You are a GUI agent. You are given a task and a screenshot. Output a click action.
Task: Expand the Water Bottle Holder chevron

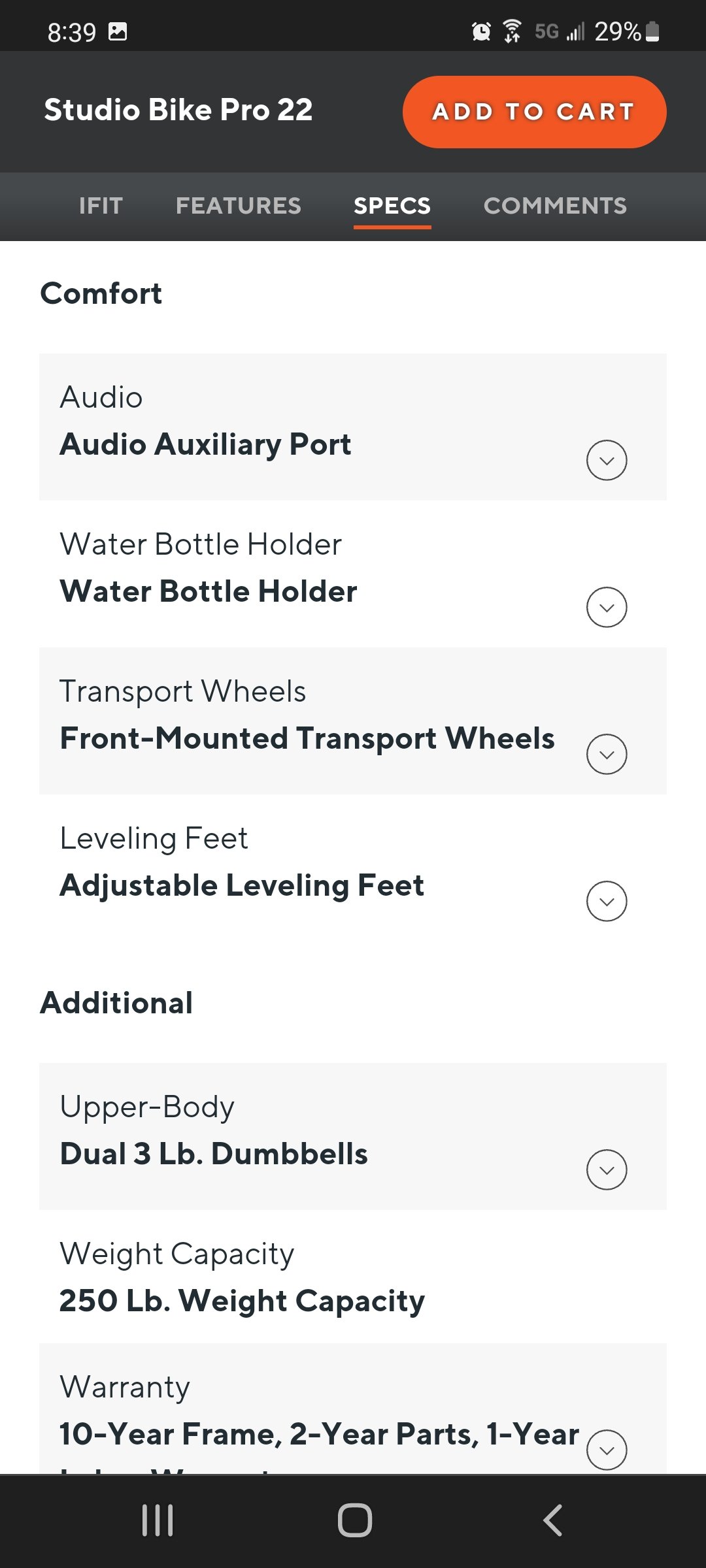click(x=607, y=608)
